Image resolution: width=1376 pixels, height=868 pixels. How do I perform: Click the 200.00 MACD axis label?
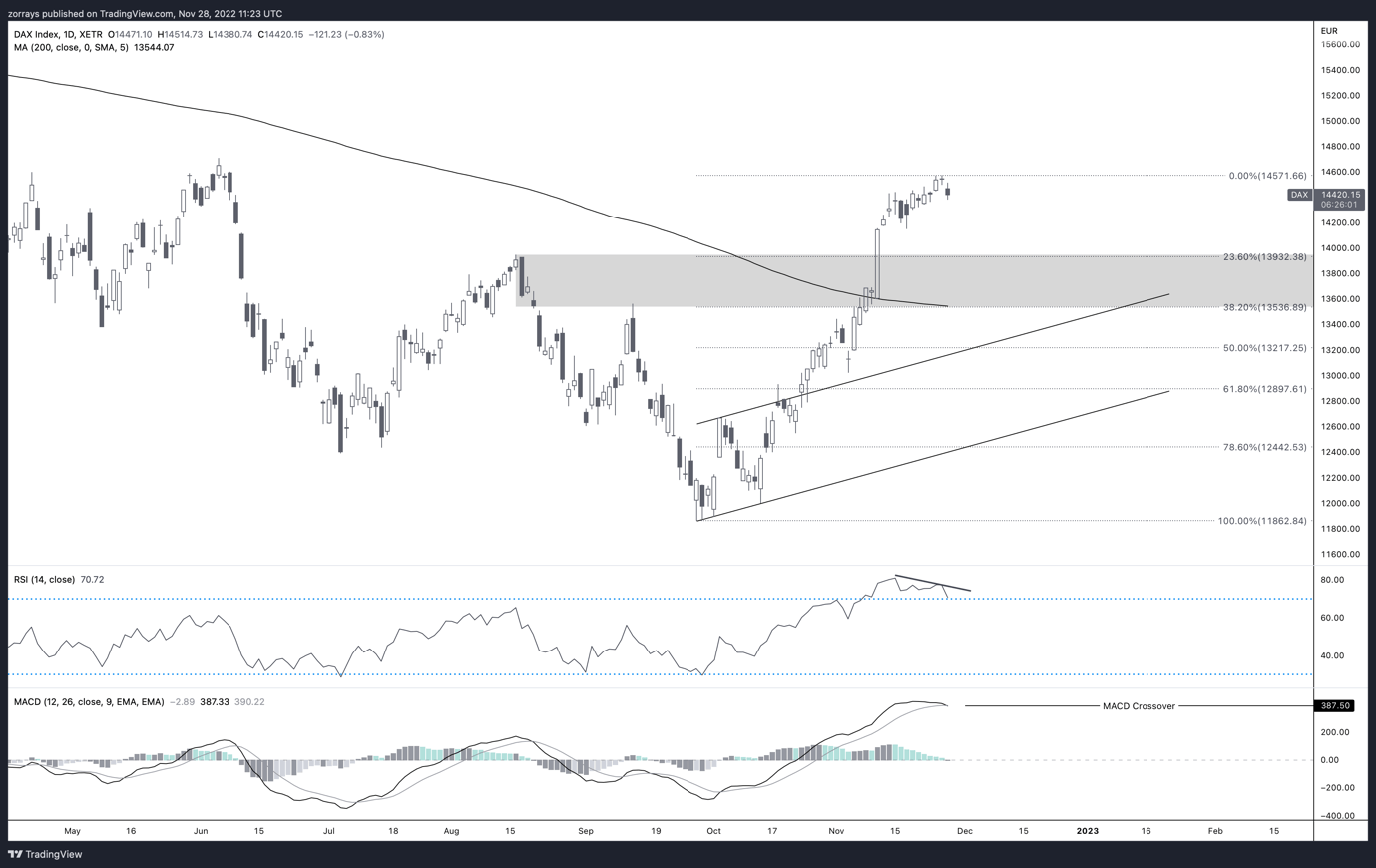pos(1335,732)
